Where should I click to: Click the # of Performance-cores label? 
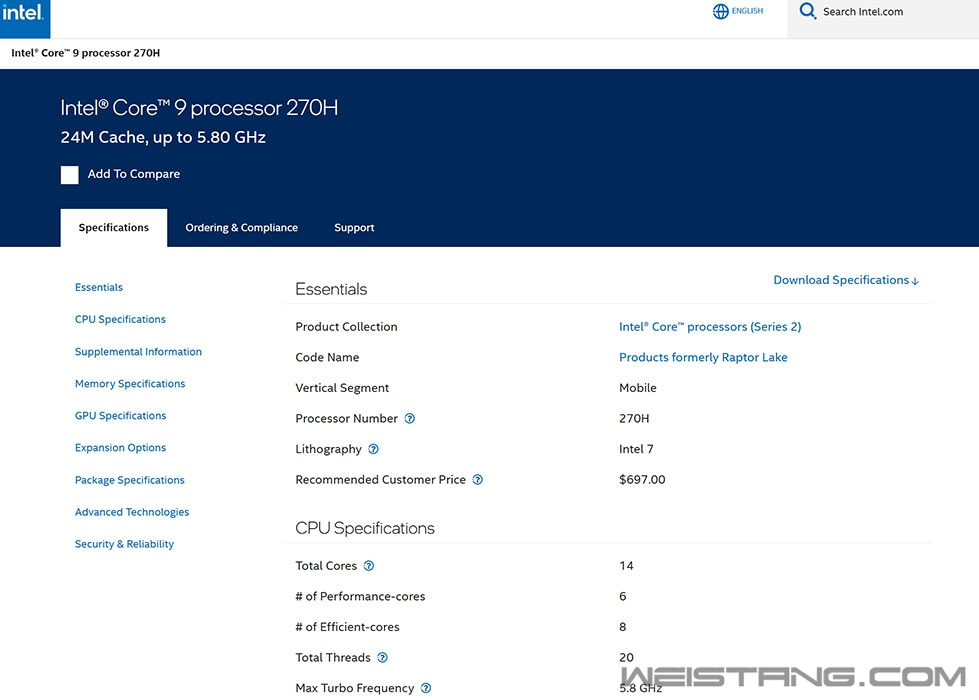coord(360,596)
